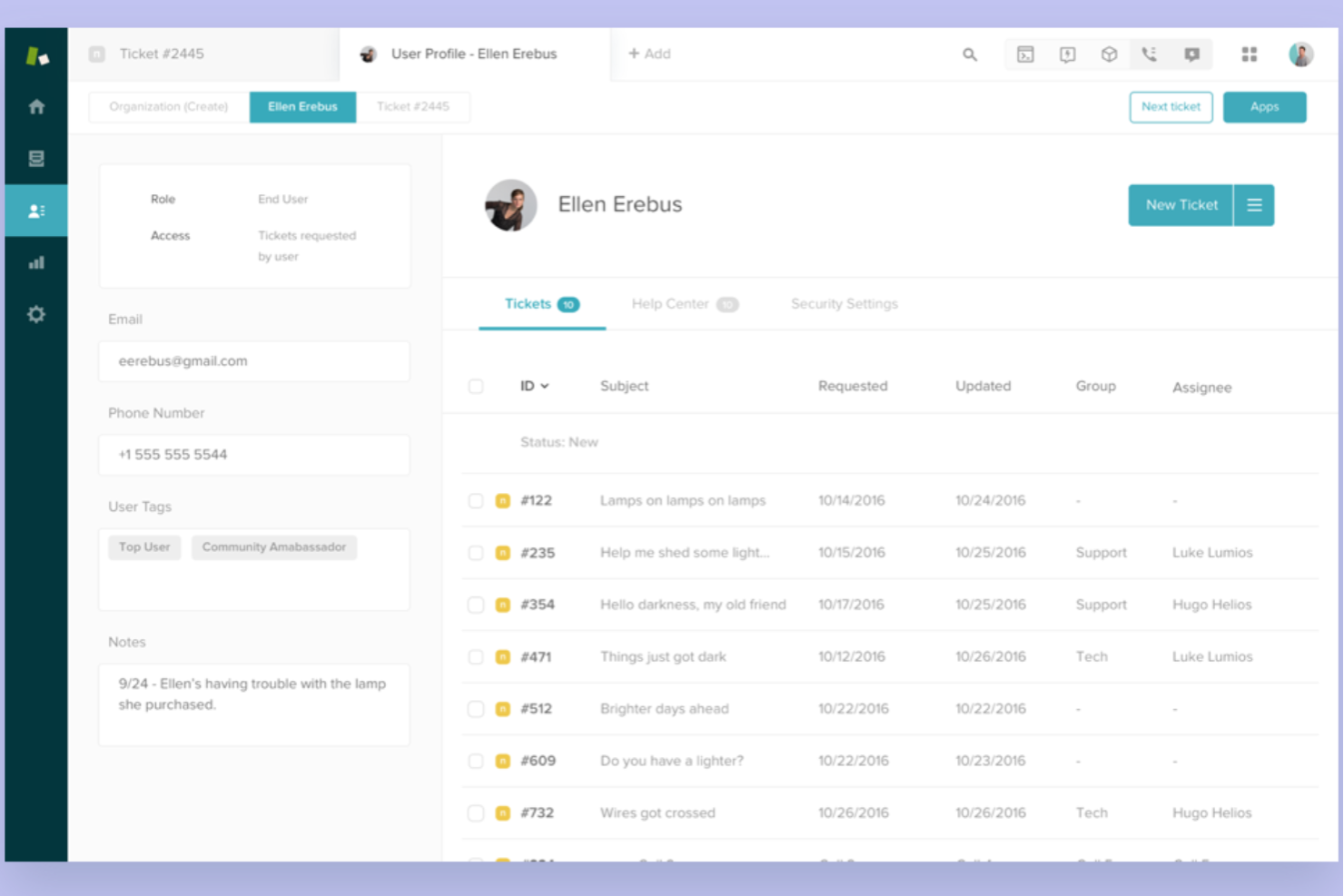1344x896 pixels.
Task: Open the Admin settings gear
Action: coord(36,313)
